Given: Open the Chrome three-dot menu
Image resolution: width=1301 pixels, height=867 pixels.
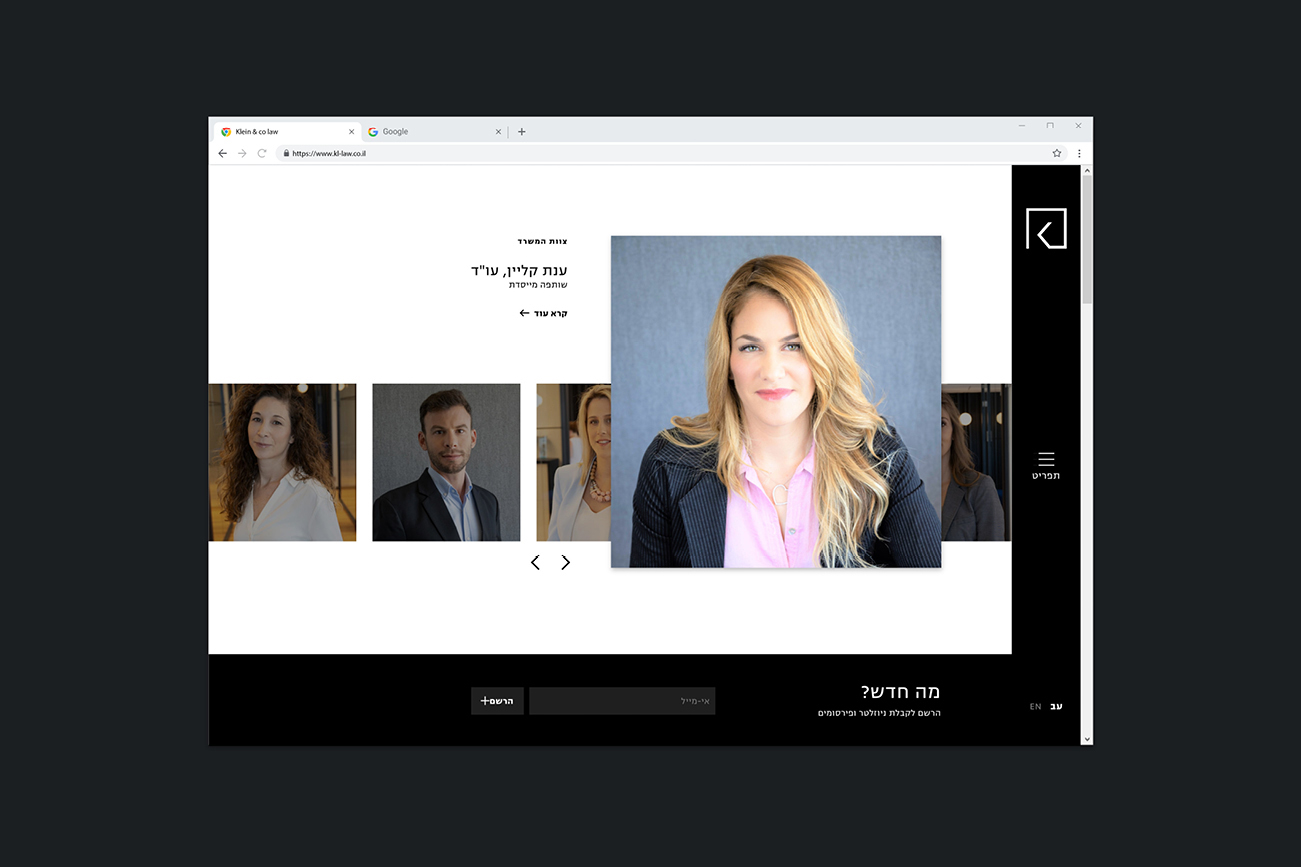Looking at the screenshot, I should click(x=1079, y=153).
